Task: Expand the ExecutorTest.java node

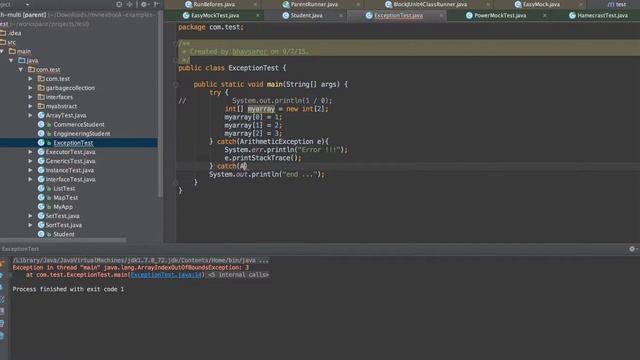Action: coord(30,151)
